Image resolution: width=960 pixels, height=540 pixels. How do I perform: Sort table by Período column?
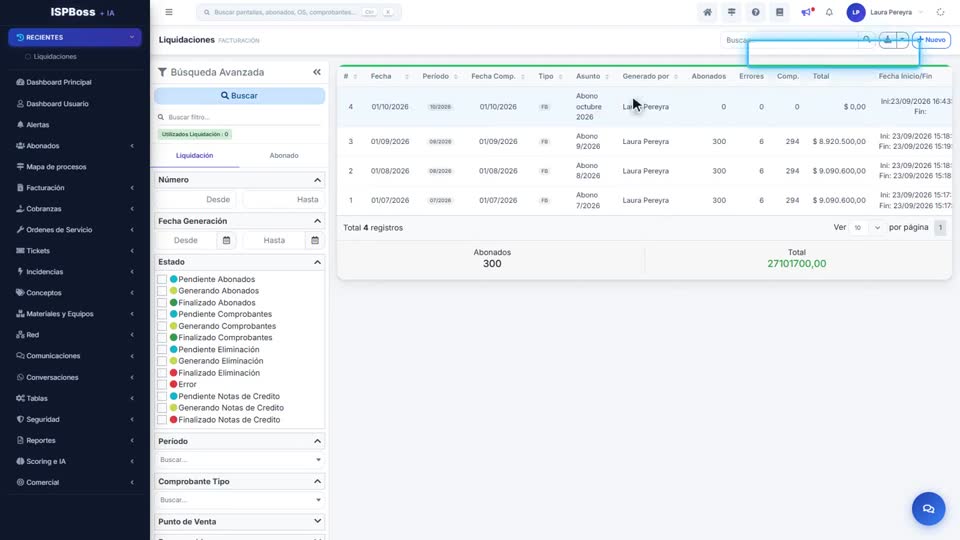point(440,77)
